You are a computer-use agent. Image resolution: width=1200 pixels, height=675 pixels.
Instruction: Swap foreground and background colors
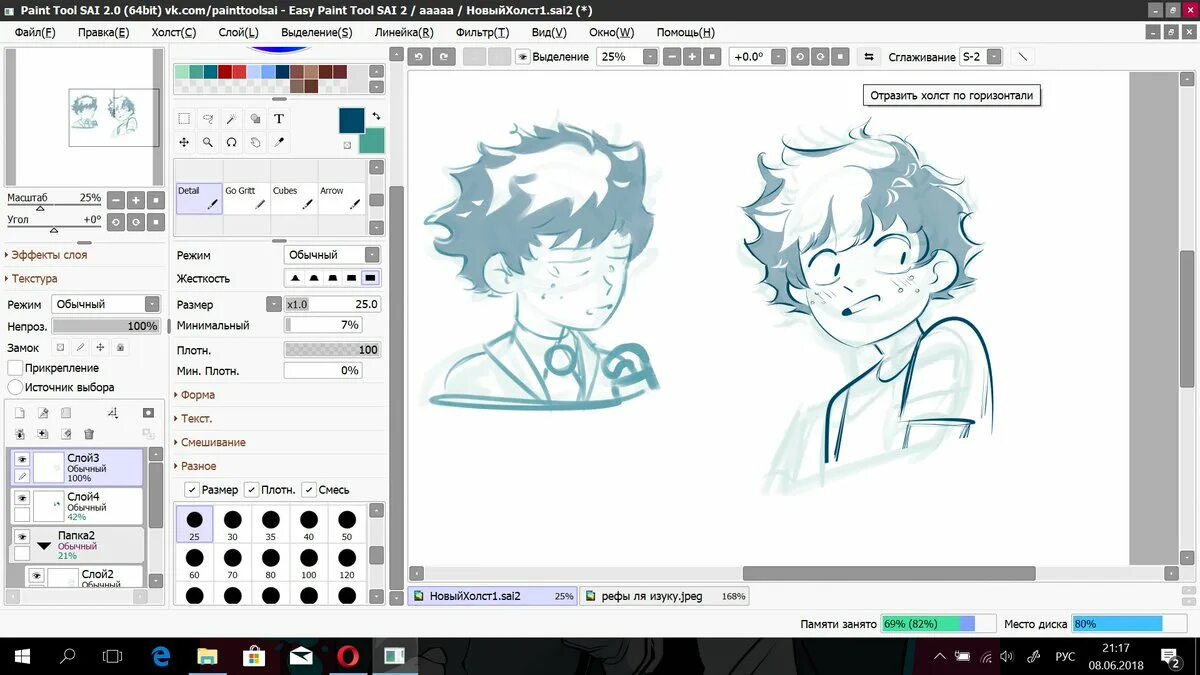click(376, 116)
